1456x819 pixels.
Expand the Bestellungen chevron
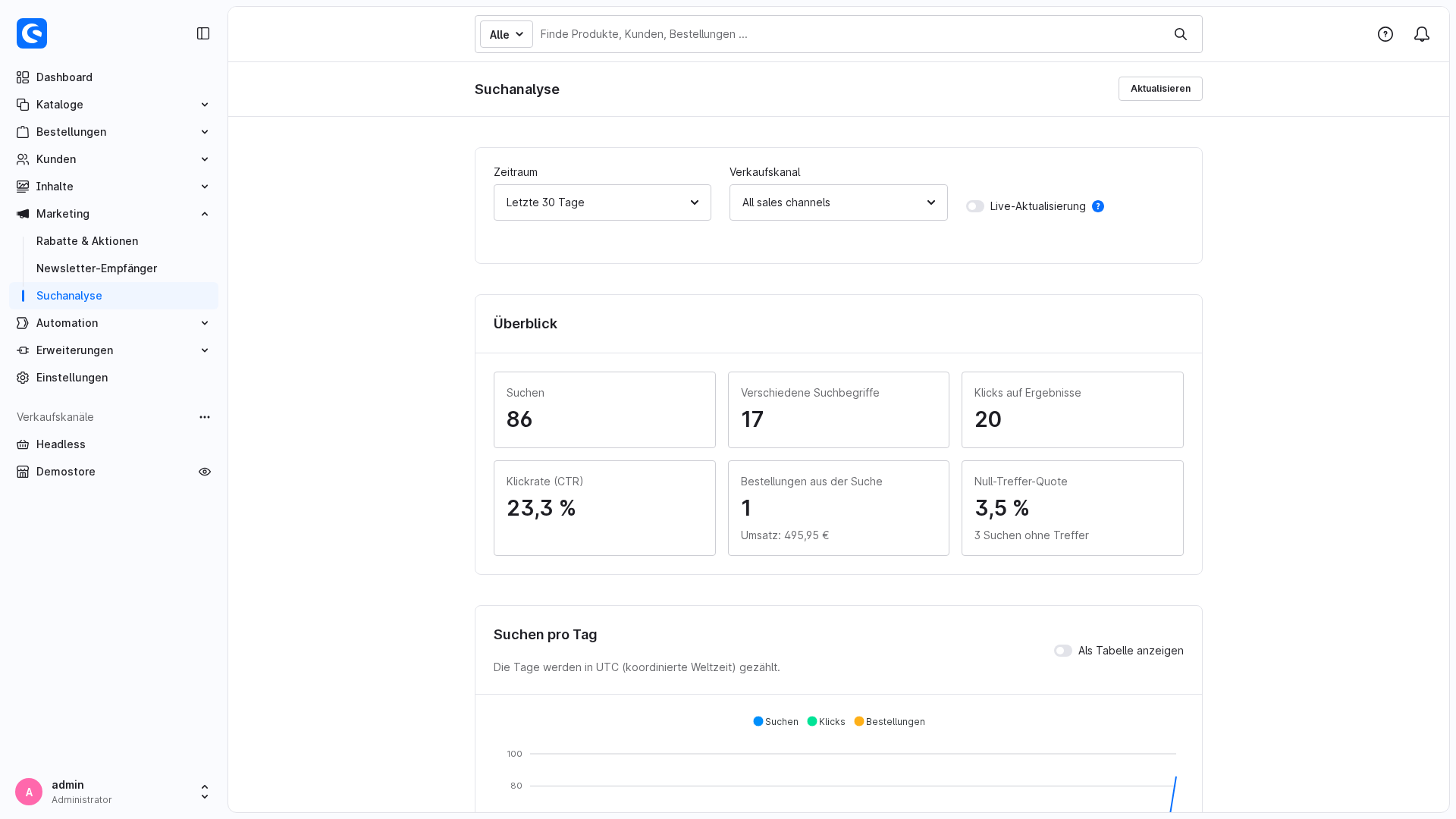click(205, 132)
